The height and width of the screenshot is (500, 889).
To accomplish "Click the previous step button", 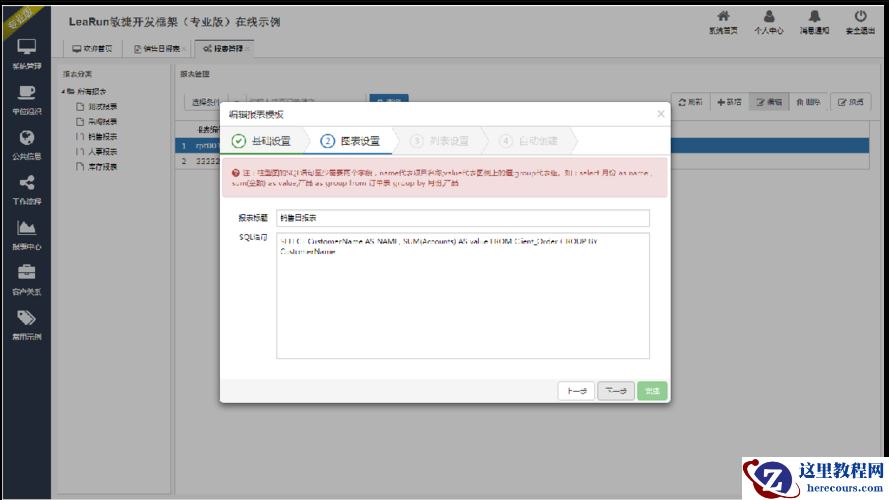I will 576,391.
